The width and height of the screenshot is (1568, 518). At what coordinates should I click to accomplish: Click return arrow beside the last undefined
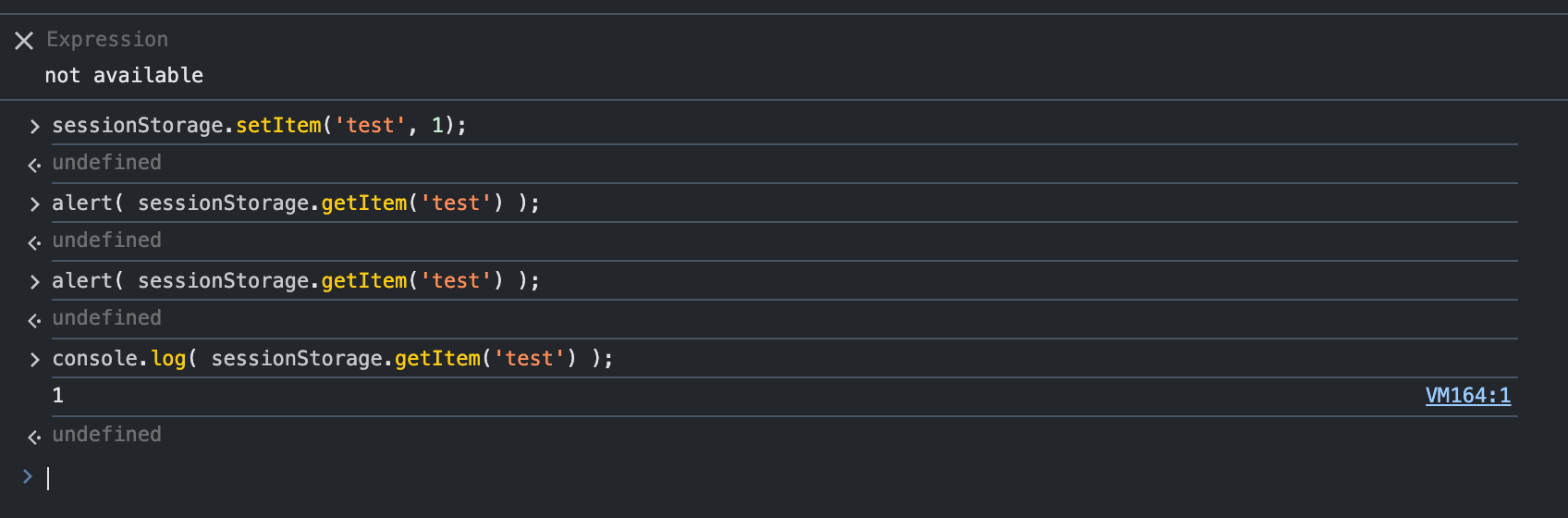34,437
